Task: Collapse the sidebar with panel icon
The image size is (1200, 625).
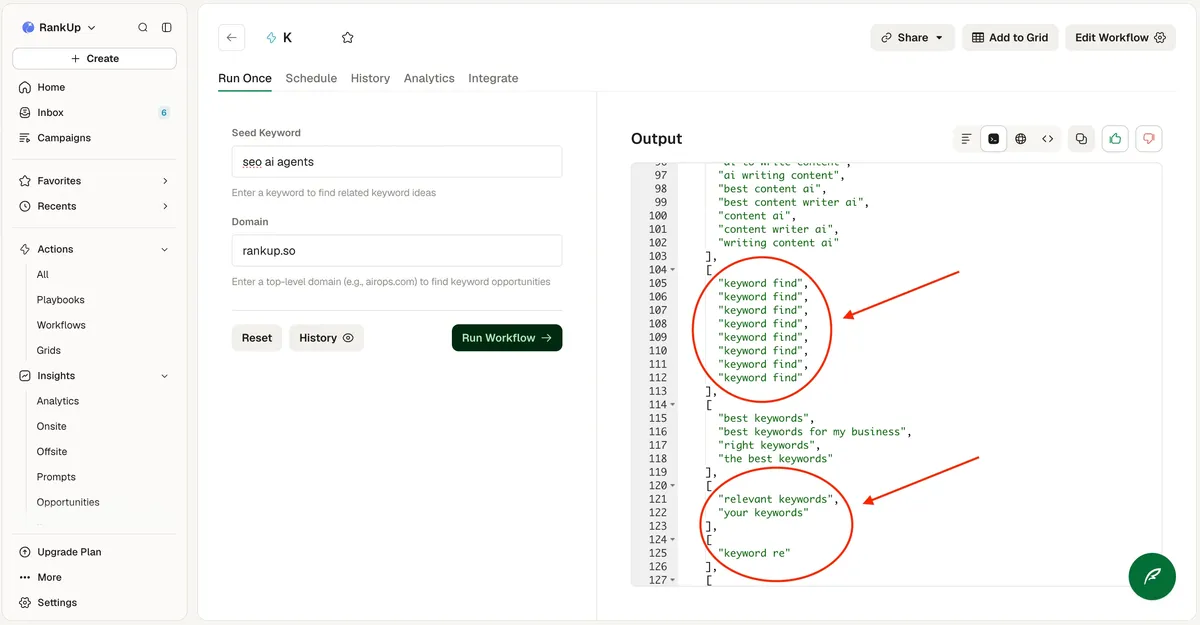Action: tap(166, 28)
